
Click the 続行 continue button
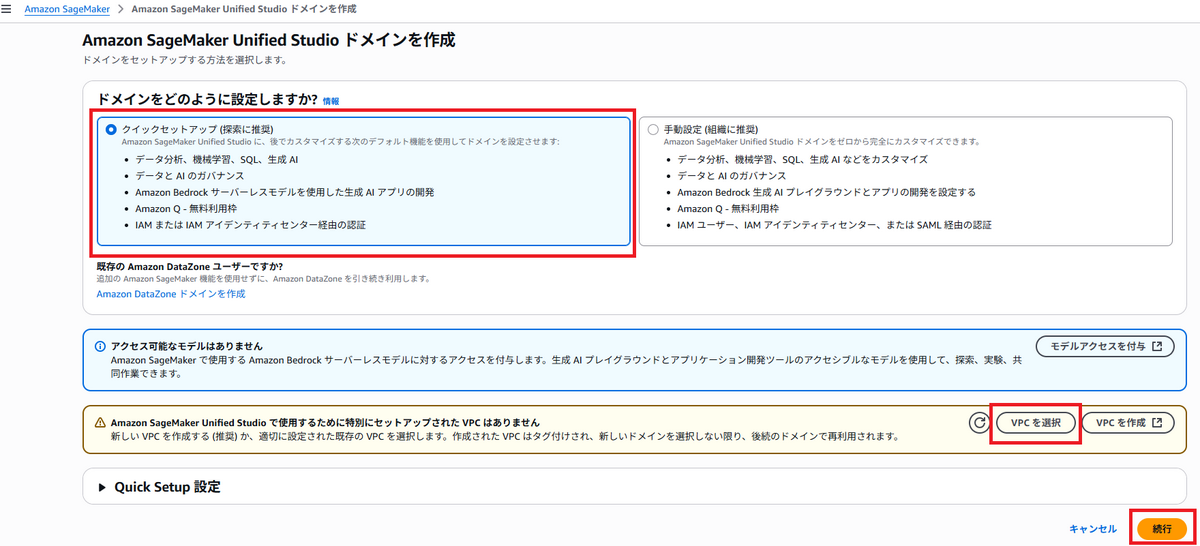1161,528
